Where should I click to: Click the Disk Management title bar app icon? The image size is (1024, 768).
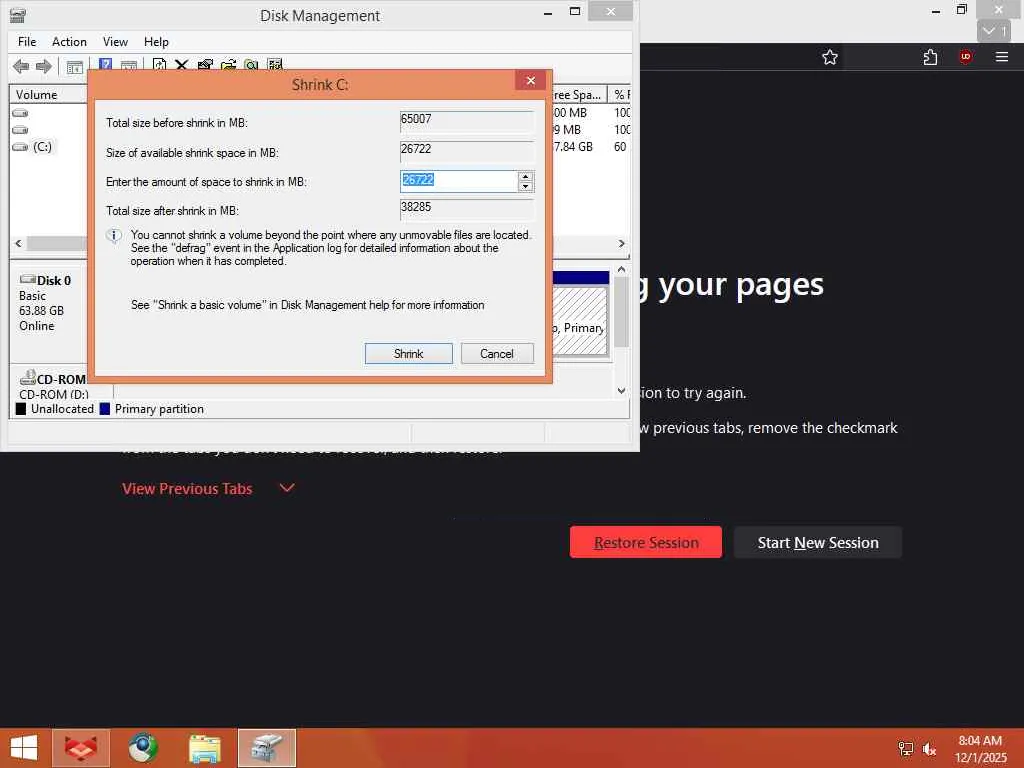[18, 15]
